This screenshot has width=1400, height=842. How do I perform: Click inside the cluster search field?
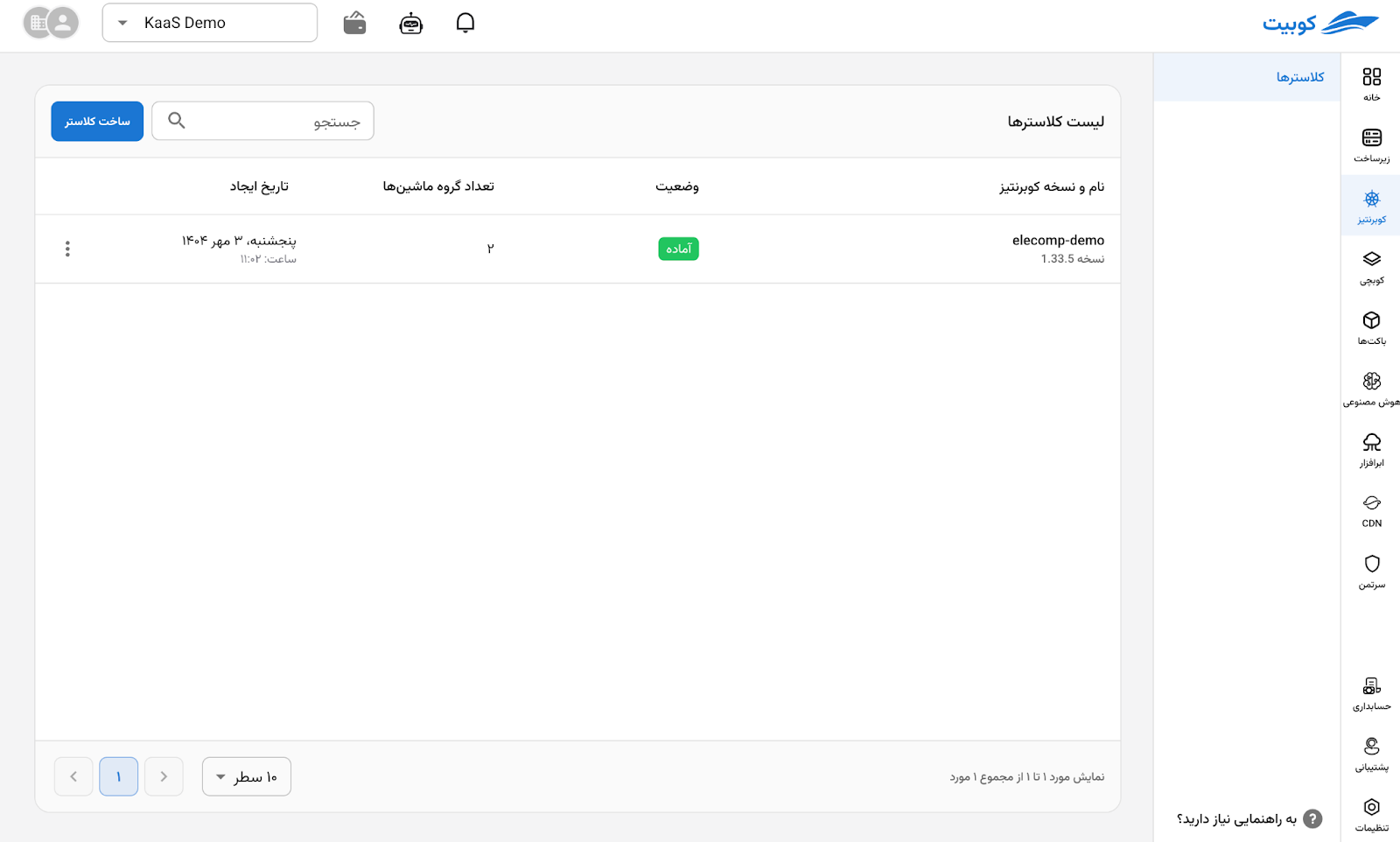coord(262,121)
